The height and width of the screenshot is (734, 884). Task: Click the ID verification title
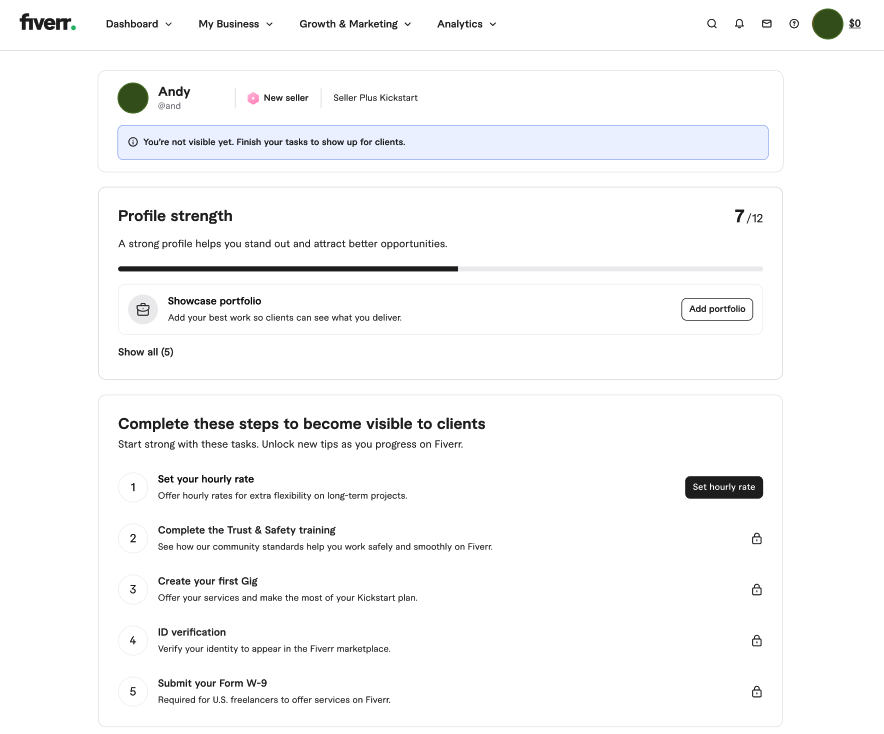(192, 632)
